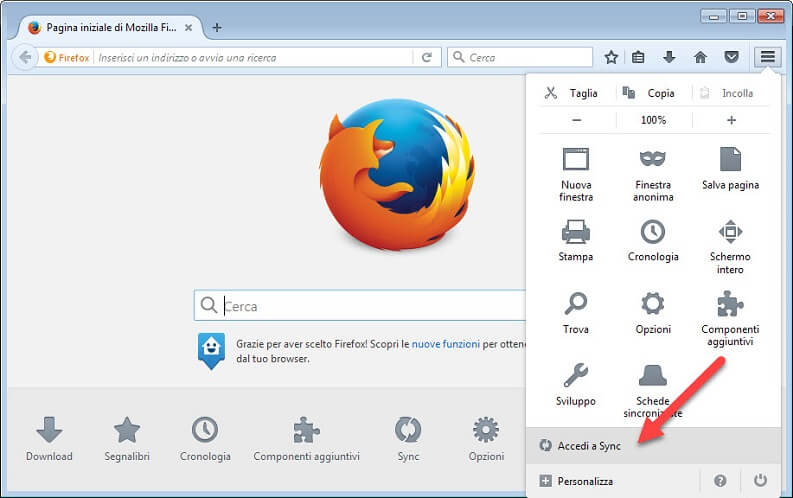
Task: Go to home page icon
Action: (x=700, y=57)
